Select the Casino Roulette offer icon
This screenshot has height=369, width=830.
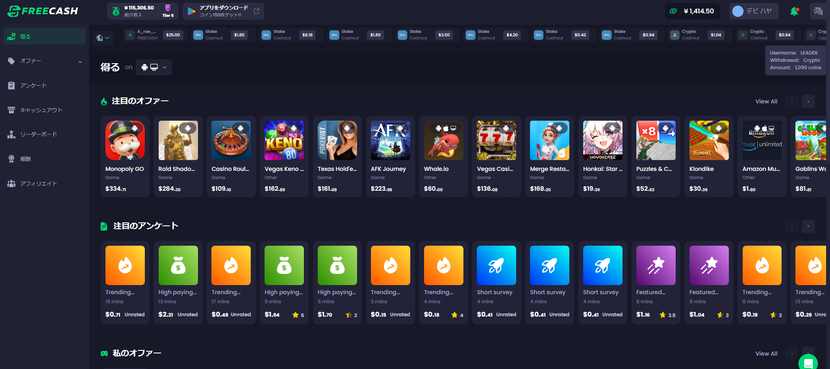click(x=231, y=140)
